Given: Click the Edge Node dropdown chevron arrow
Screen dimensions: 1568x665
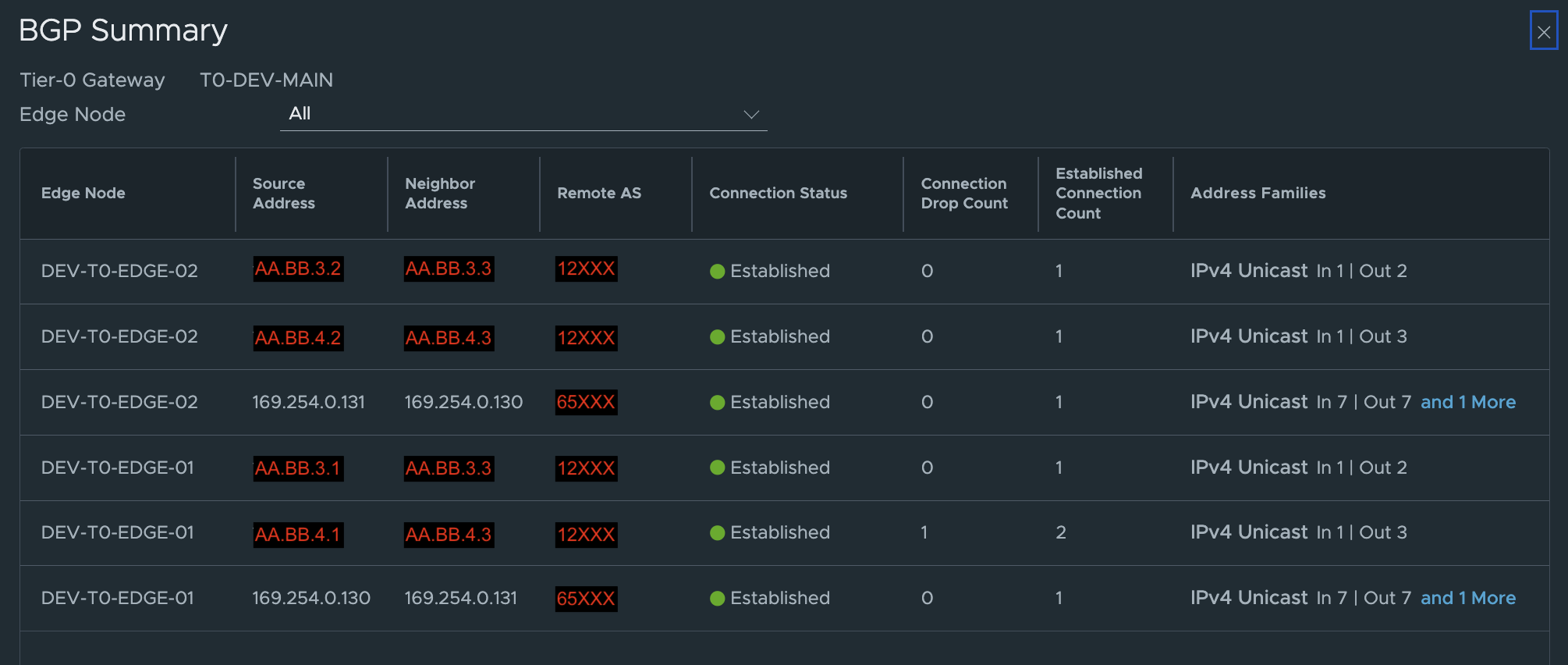Looking at the screenshot, I should [750, 115].
